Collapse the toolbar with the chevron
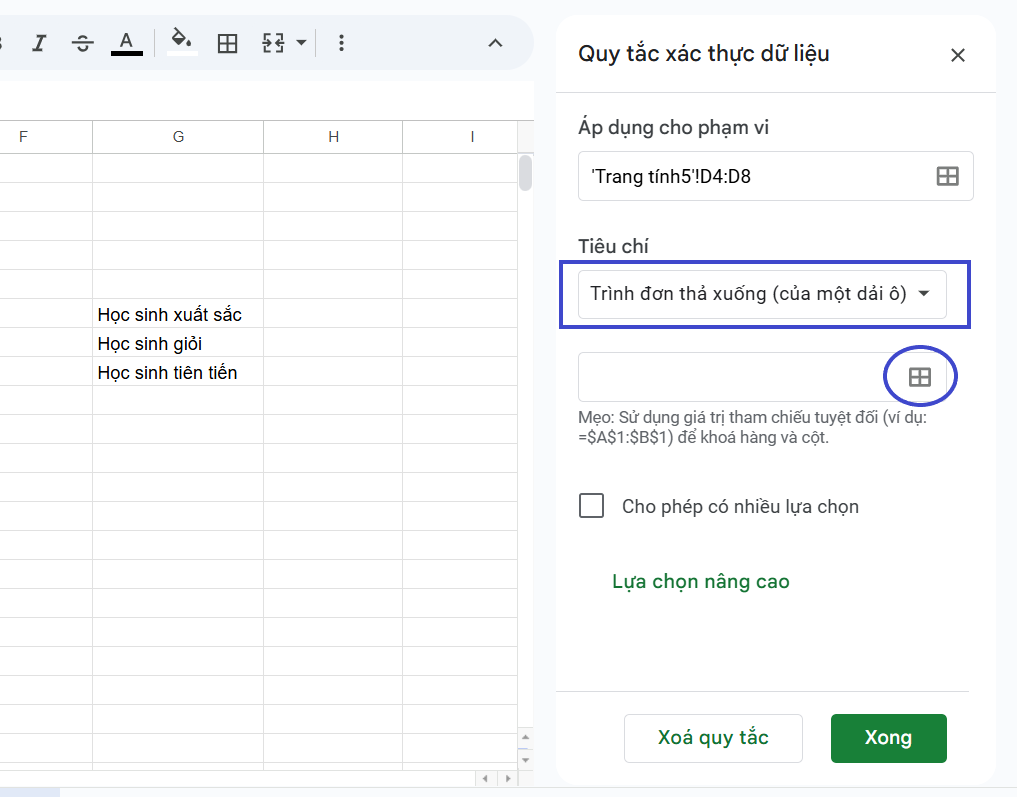 [x=495, y=43]
